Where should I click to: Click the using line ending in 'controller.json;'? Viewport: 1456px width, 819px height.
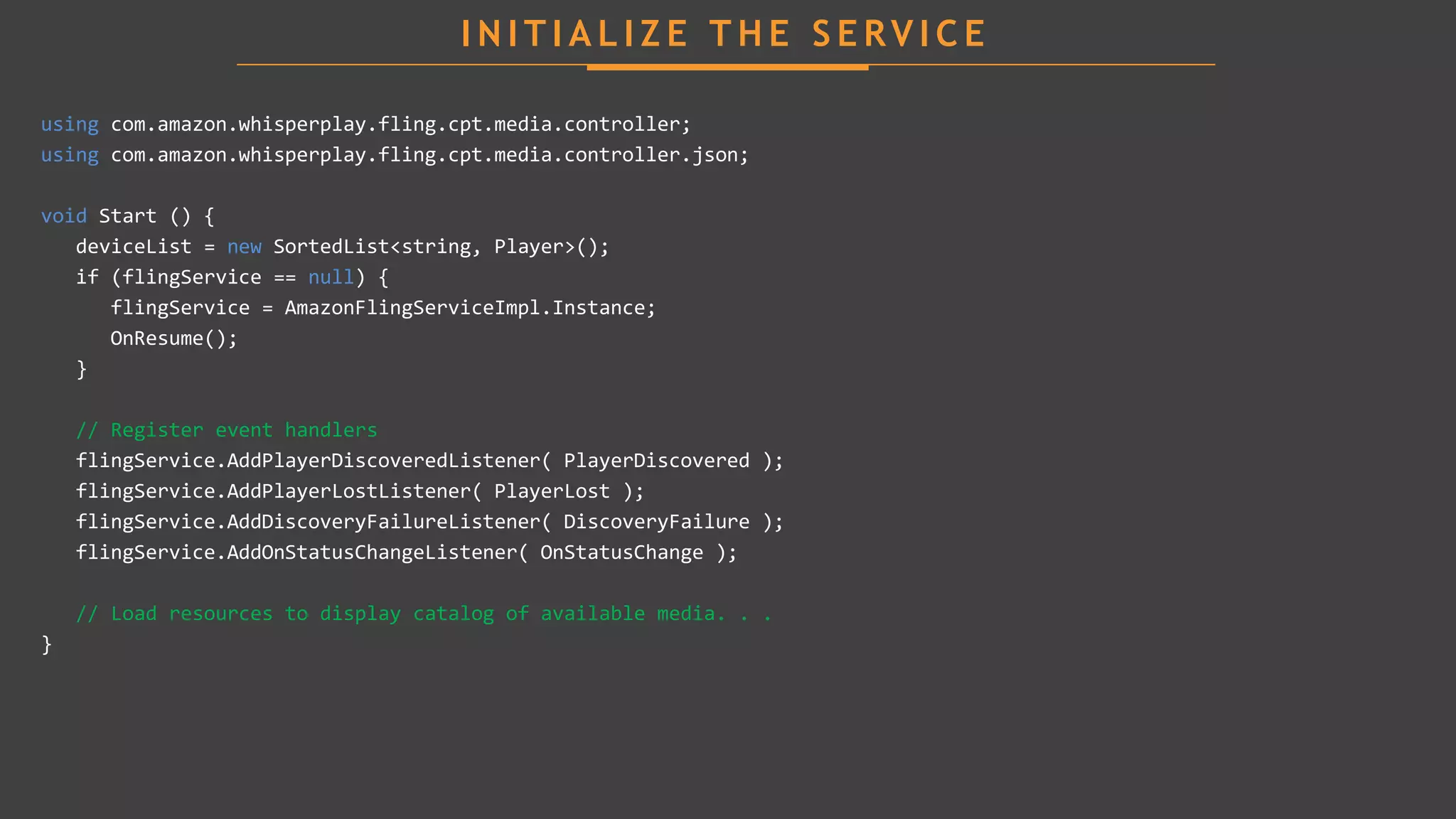pos(395,155)
